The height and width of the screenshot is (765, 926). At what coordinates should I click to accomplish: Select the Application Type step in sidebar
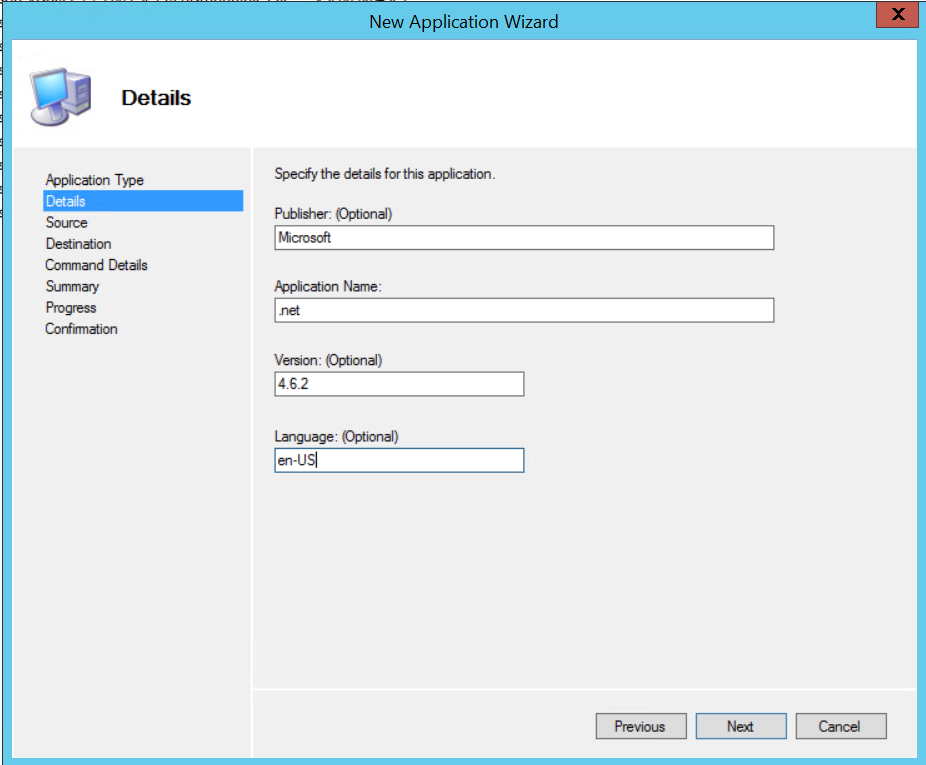click(x=94, y=180)
